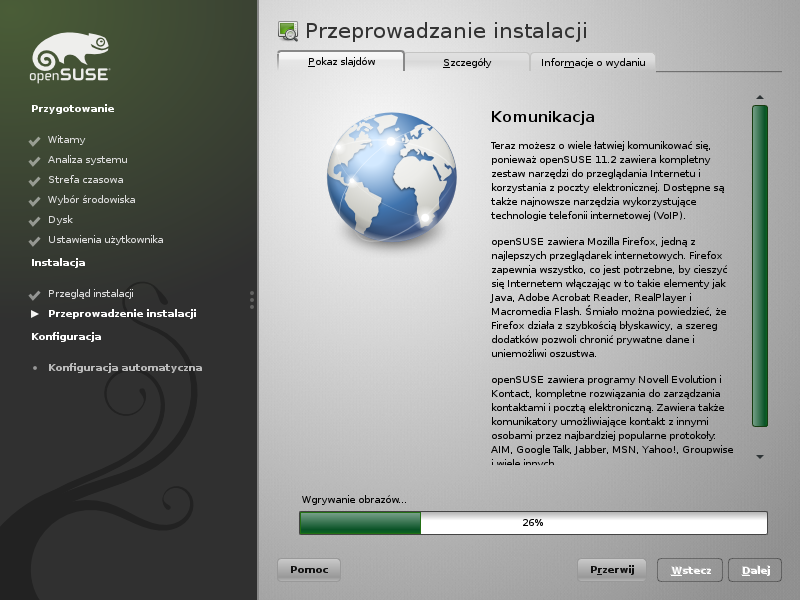
Task: Click the installation progress bar at 26%
Action: tap(533, 523)
